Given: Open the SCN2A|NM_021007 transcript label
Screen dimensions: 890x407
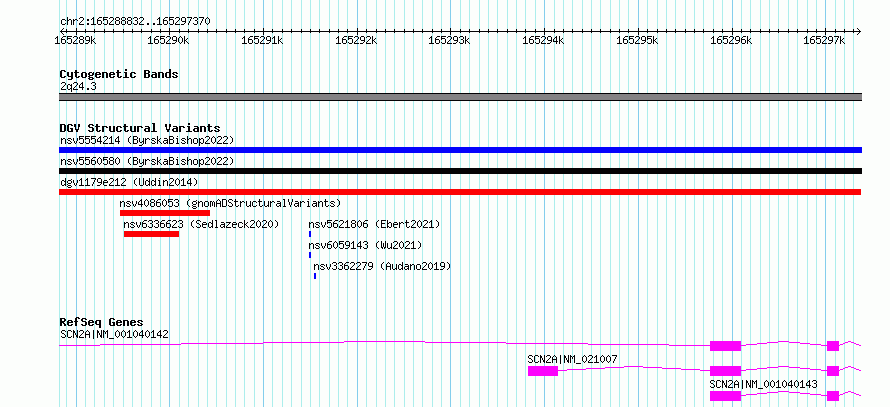Looking at the screenshot, I should 573,359.
